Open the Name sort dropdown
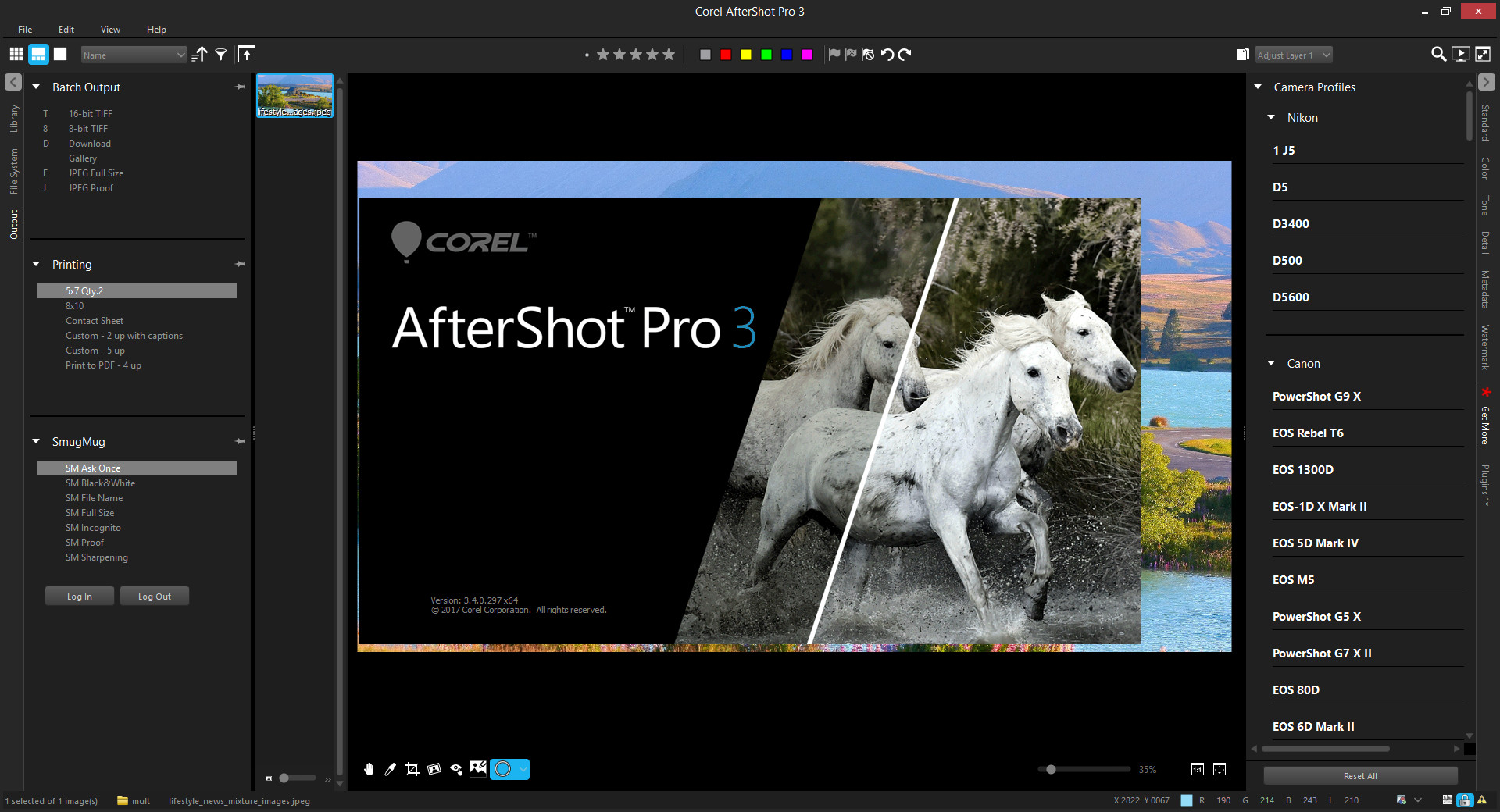Image resolution: width=1500 pixels, height=812 pixels. [x=134, y=55]
